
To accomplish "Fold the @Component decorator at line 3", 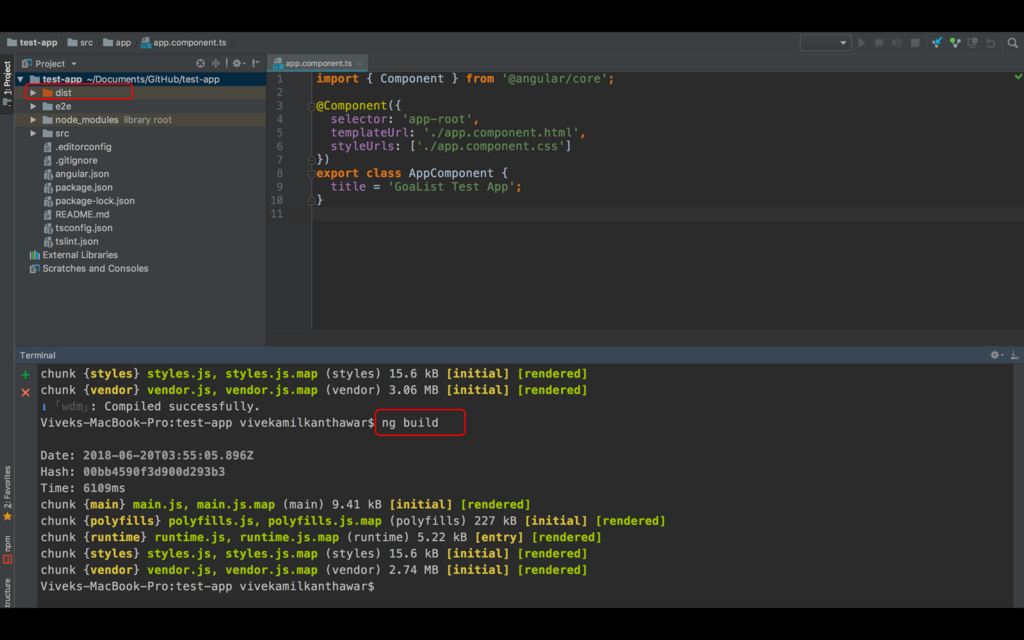I will coord(312,106).
